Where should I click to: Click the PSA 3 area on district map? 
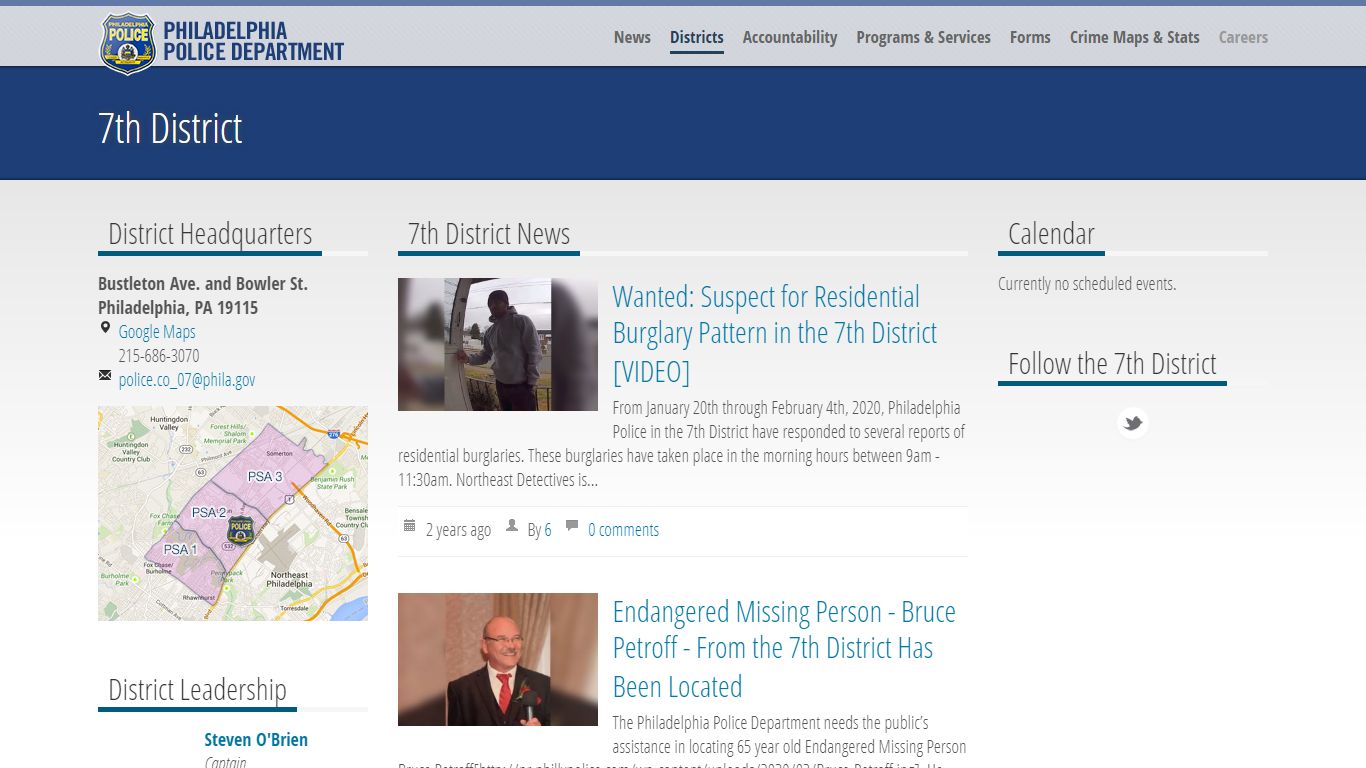pos(265,476)
